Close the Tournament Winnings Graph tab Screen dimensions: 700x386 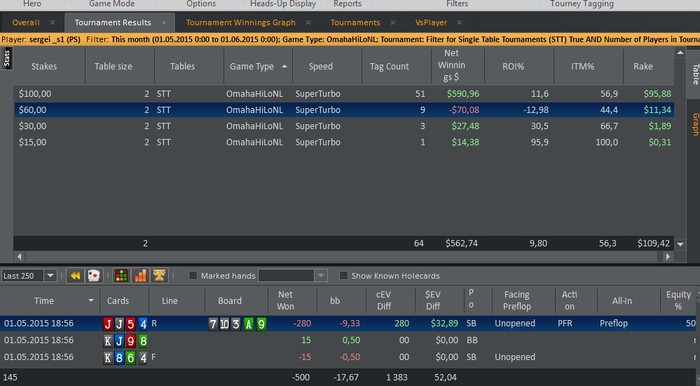(x=308, y=22)
